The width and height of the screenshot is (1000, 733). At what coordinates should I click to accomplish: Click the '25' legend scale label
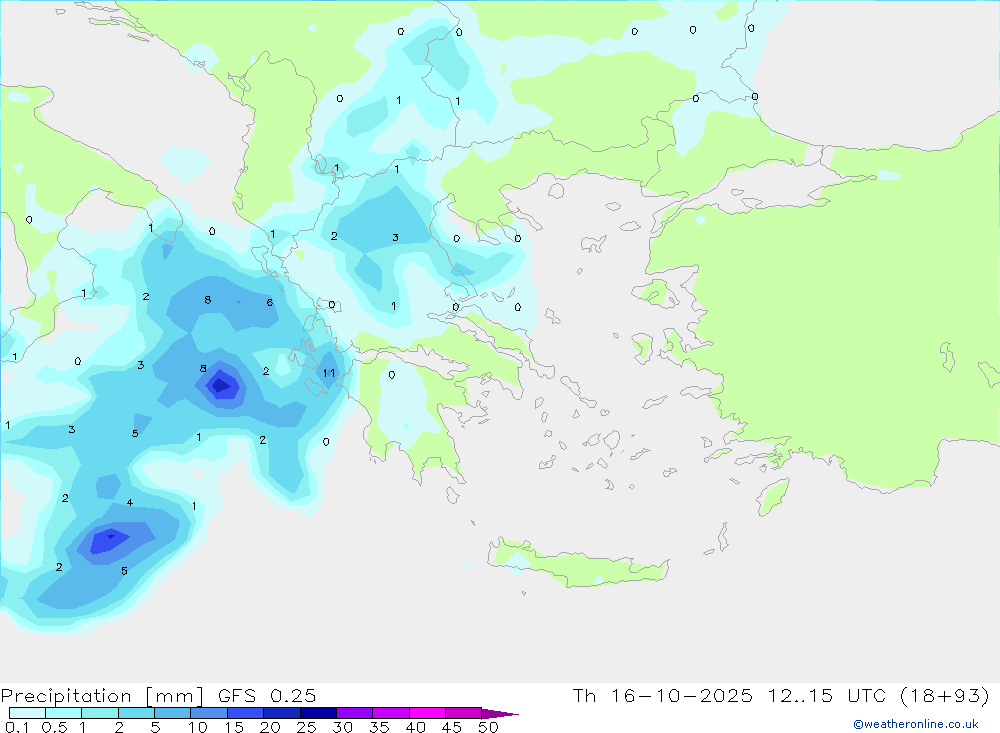coord(306,727)
